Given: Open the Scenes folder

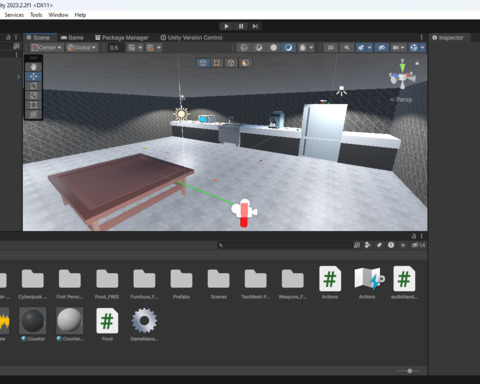Looking at the screenshot, I should coord(219,284).
